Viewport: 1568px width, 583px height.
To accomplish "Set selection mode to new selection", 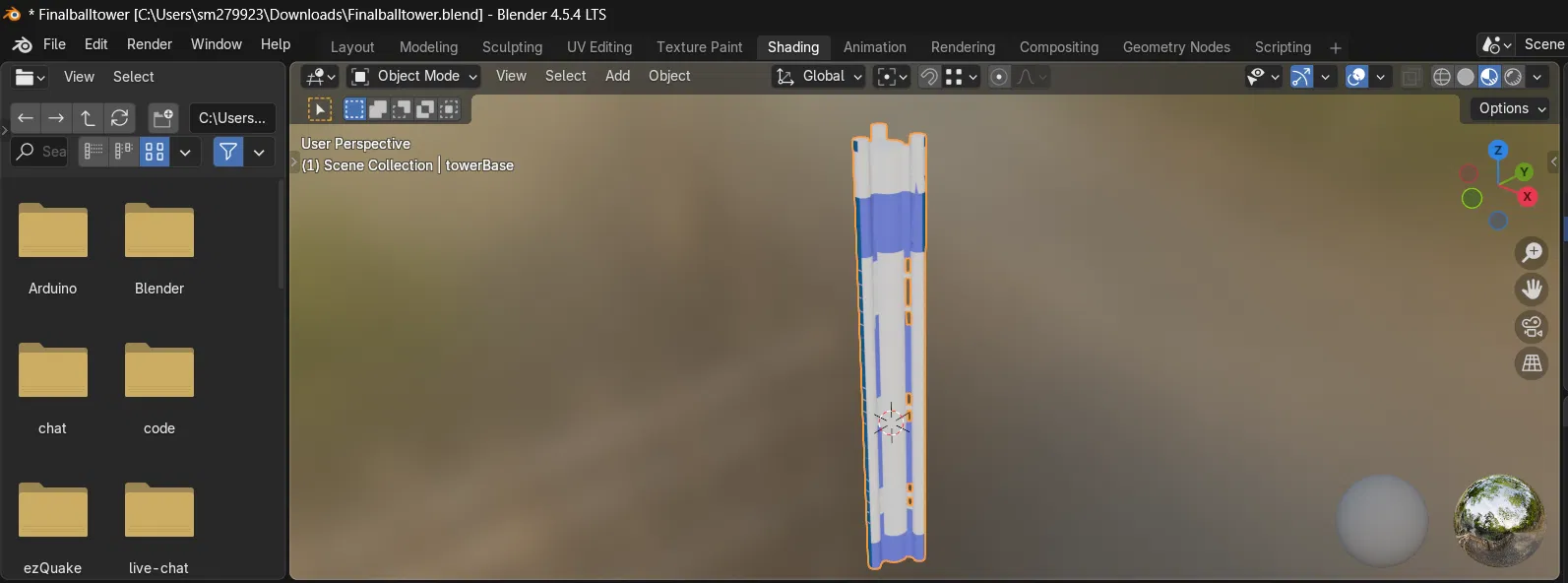I will [354, 109].
